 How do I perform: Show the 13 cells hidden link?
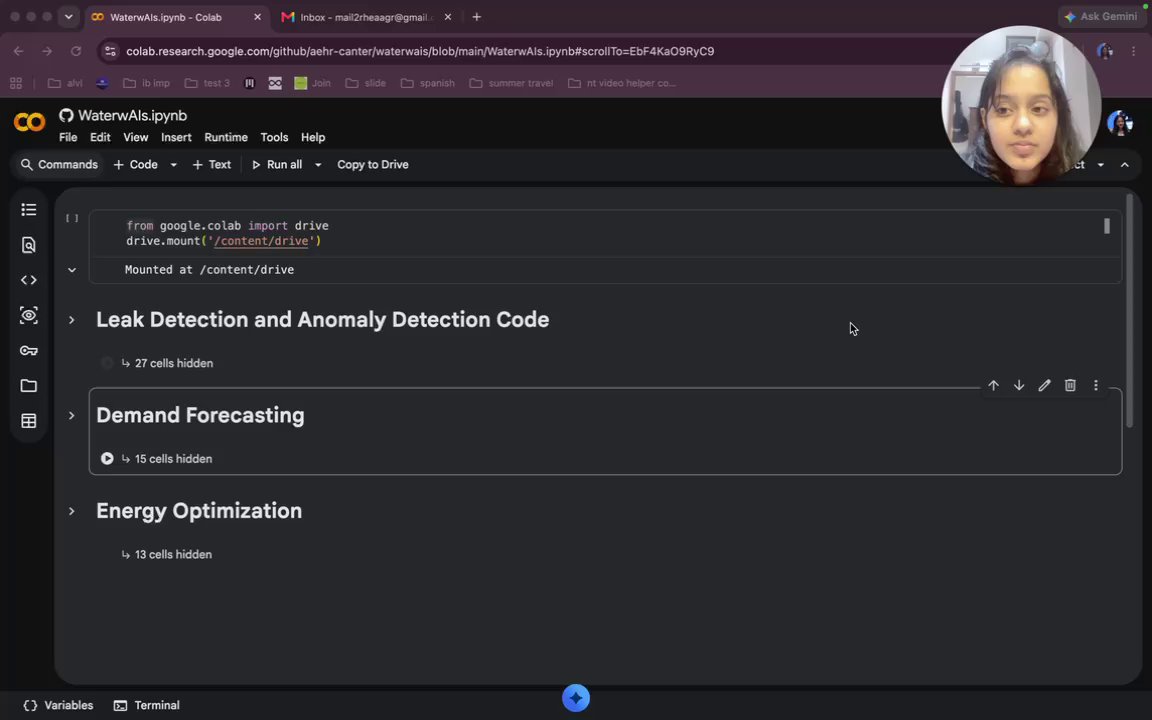pyautogui.click(x=173, y=555)
